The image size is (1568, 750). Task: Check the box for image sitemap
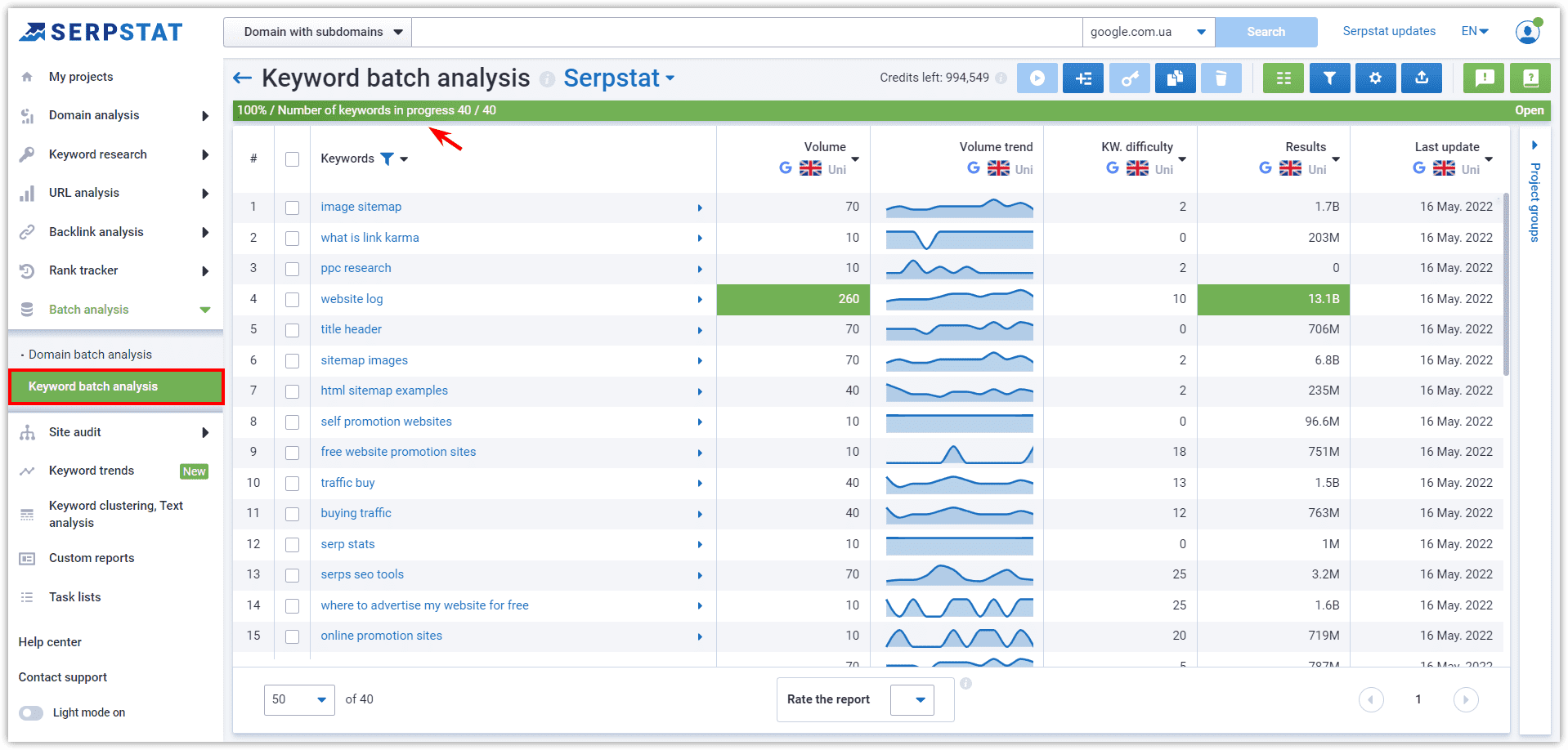pos(292,208)
